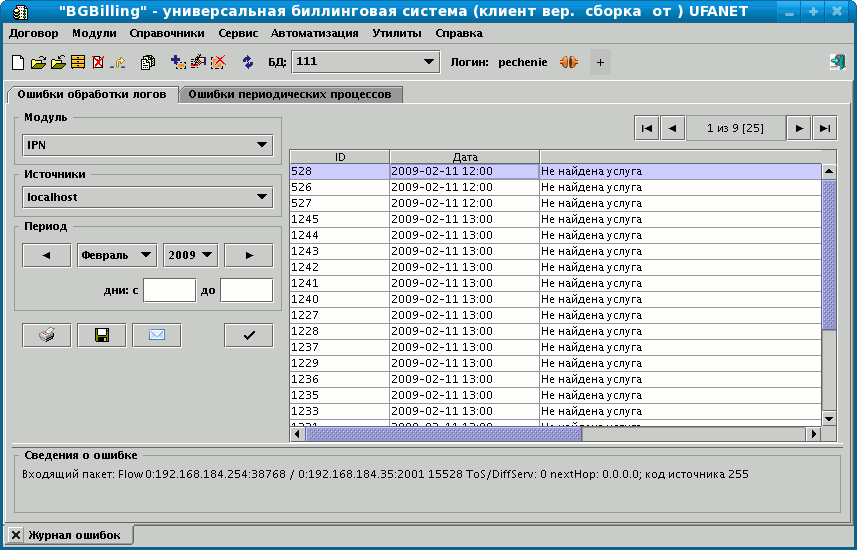Click the new contract blank page icon
This screenshot has height=550, width=857.
point(17,62)
